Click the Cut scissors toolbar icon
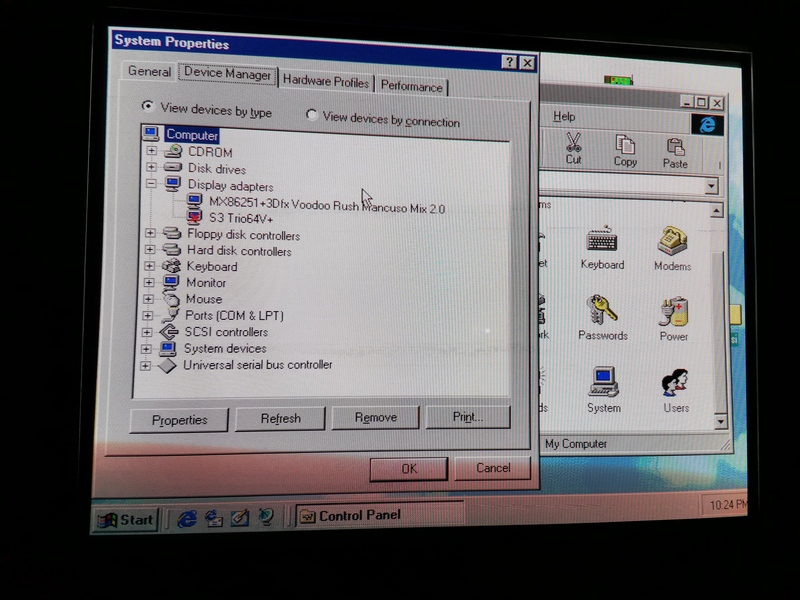Screen dimensions: 800x600 click(x=573, y=148)
